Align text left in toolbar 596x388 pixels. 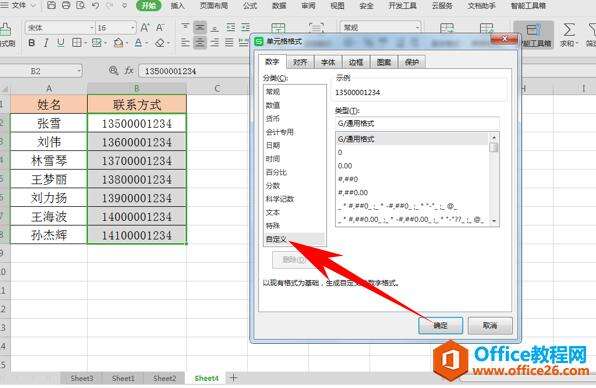185,42
